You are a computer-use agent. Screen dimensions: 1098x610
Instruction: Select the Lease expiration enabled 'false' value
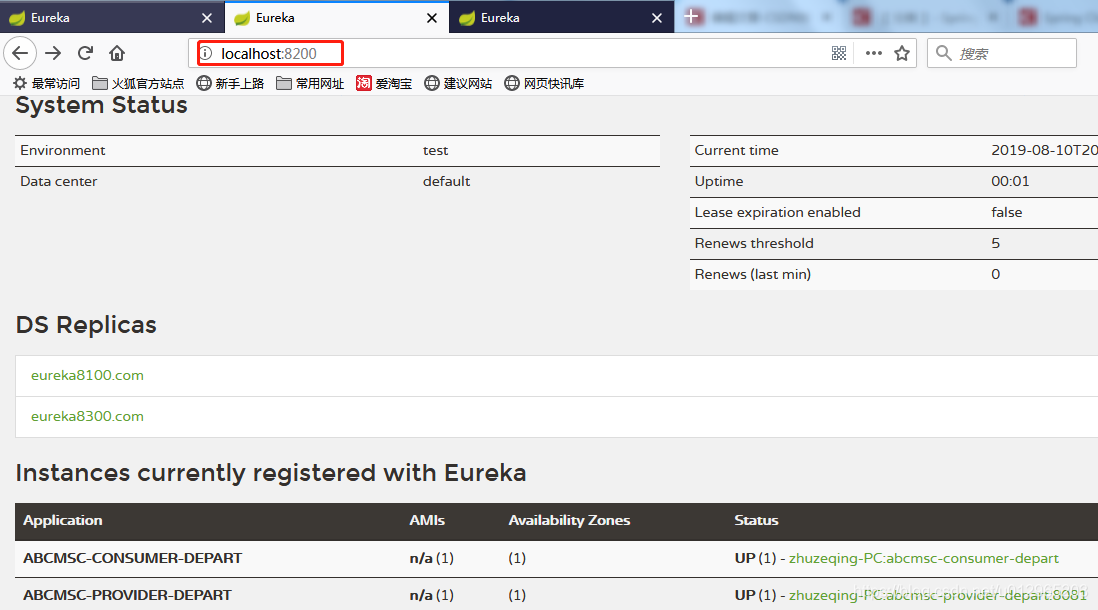click(1006, 212)
